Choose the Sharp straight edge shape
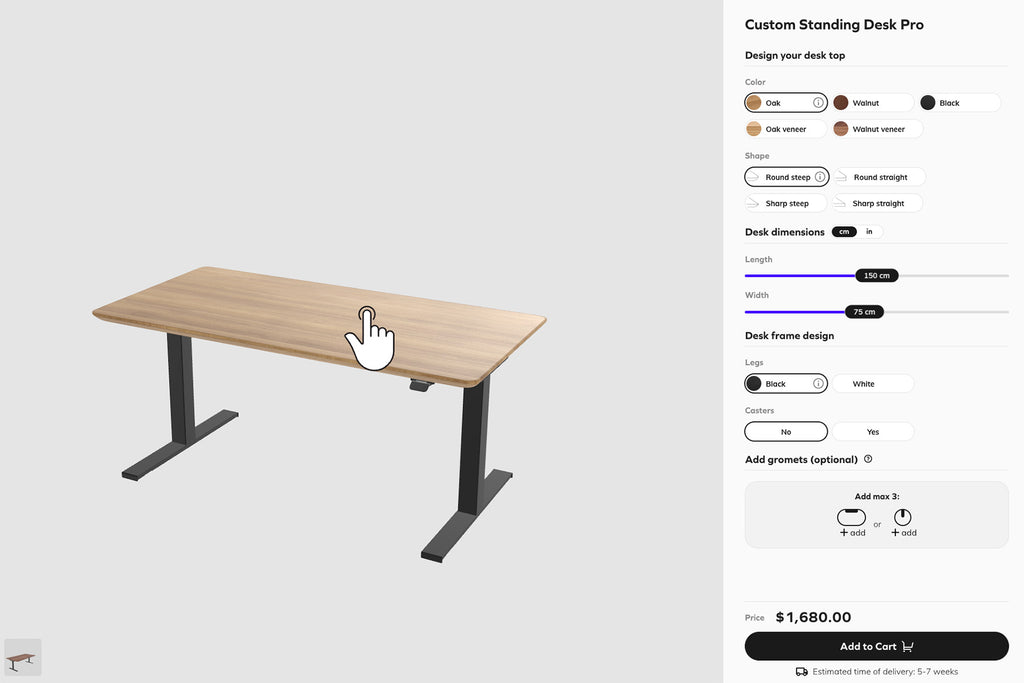 (x=877, y=203)
